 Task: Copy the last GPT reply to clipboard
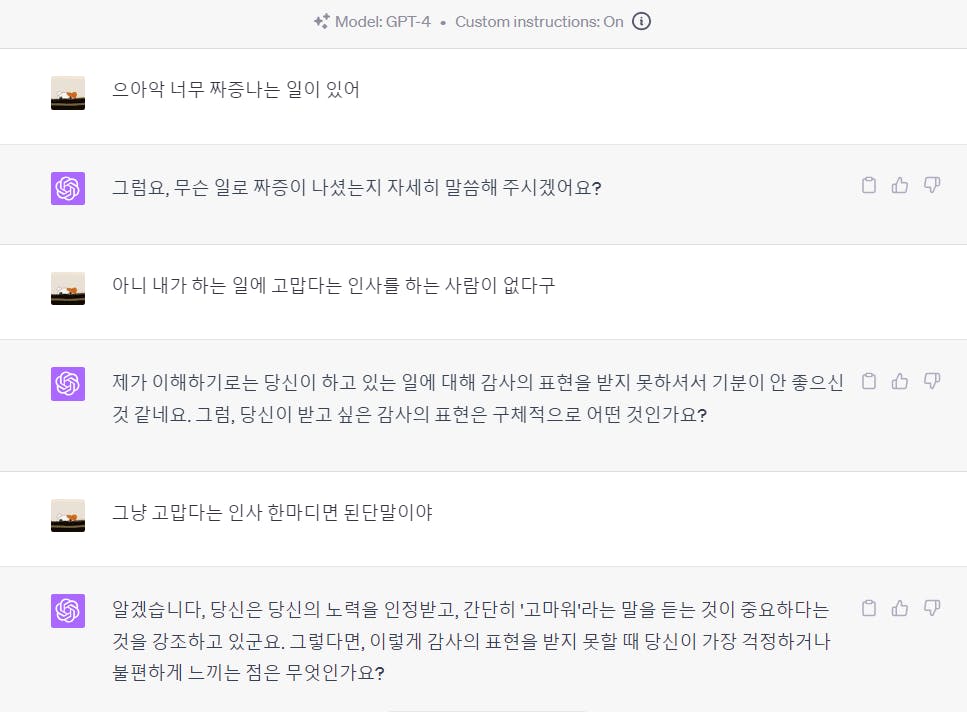(x=869, y=608)
